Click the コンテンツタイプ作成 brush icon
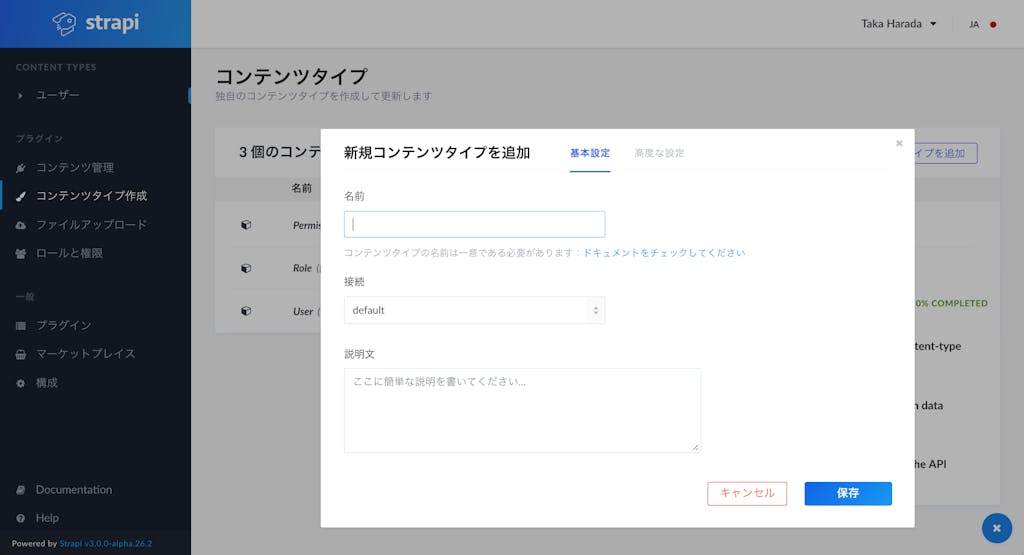The height and width of the screenshot is (555, 1024). coord(21,196)
